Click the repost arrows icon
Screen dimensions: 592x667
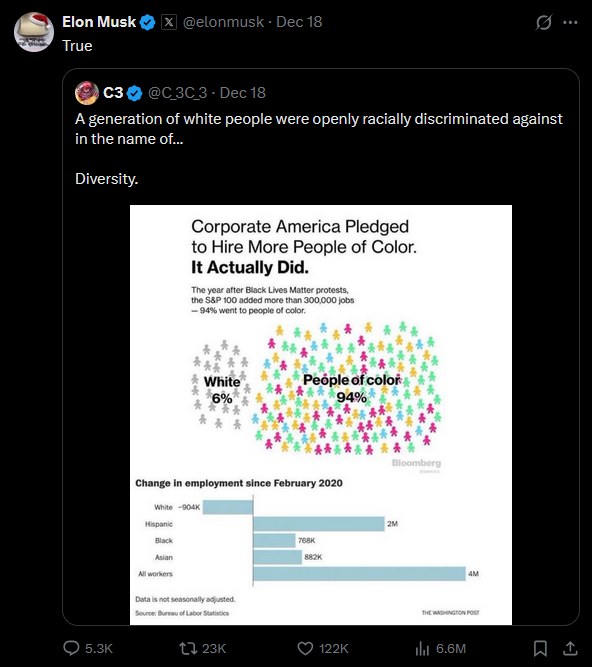tap(188, 648)
